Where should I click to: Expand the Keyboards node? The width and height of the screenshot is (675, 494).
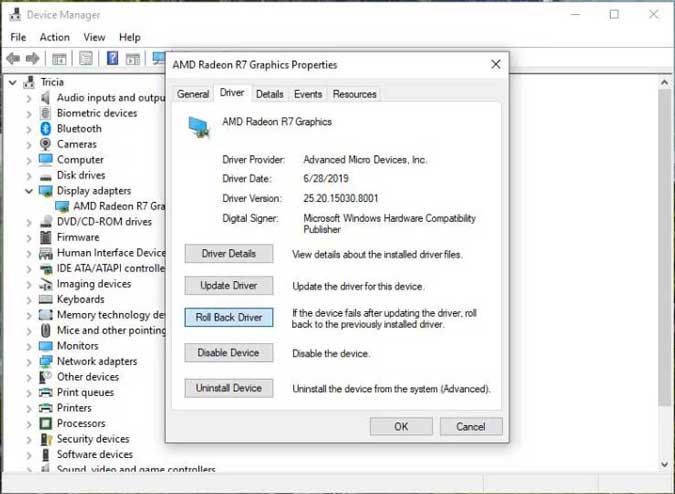click(29, 299)
